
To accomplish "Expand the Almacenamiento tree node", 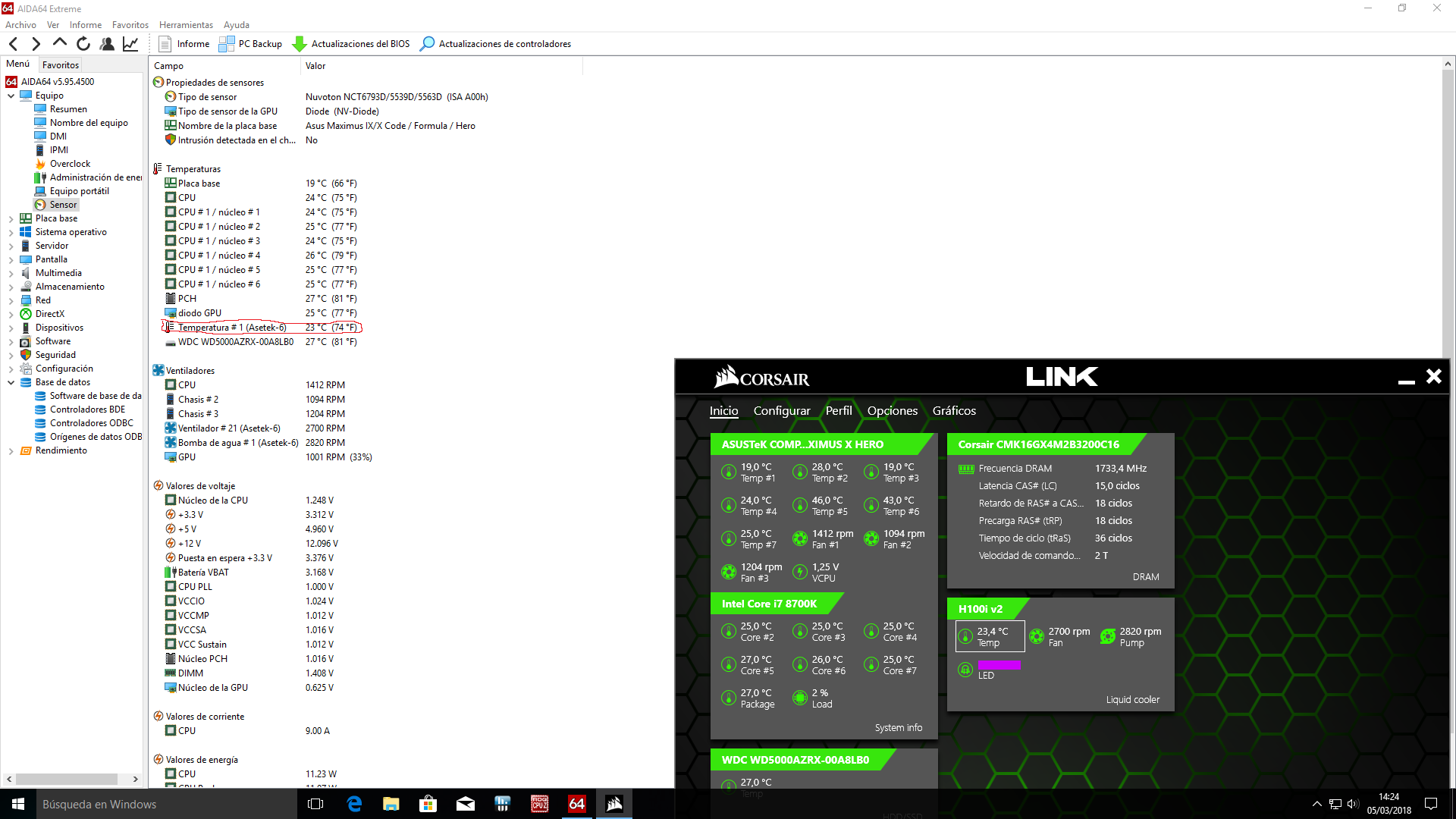I will 11,287.
